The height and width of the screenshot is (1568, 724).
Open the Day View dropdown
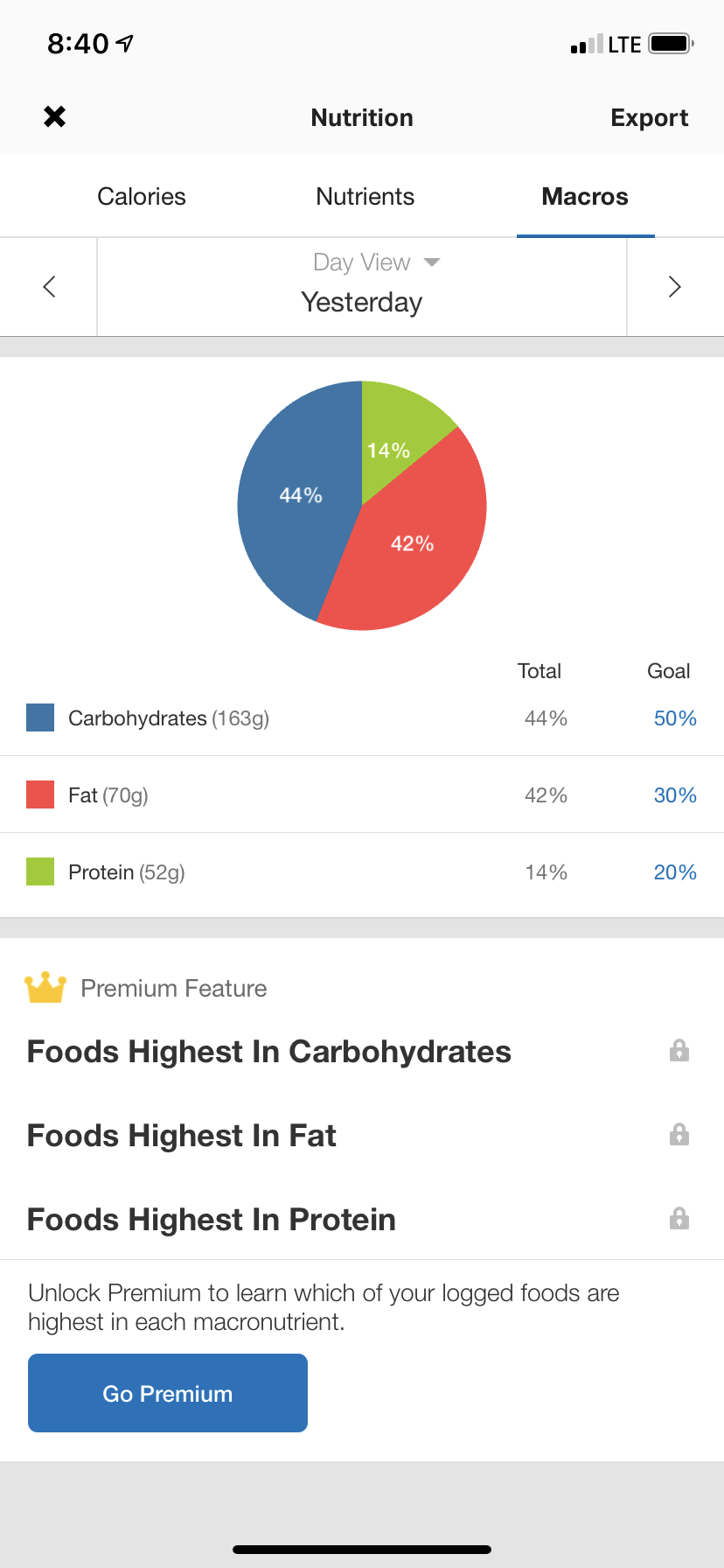(376, 262)
